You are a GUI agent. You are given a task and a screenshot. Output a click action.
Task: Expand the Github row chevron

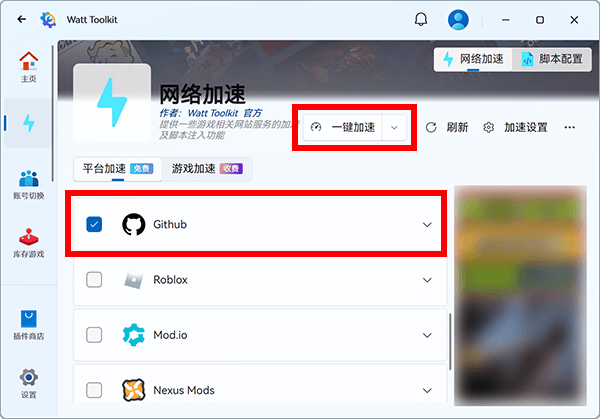[427, 225]
